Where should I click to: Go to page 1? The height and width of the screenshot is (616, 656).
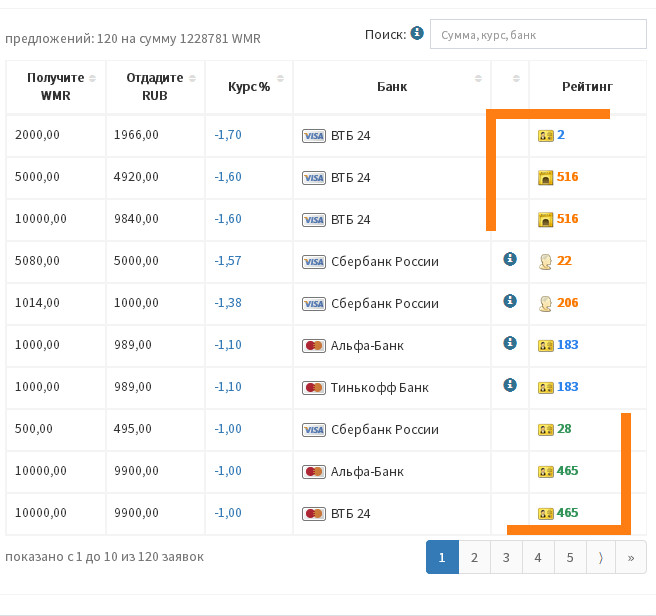[x=442, y=557]
